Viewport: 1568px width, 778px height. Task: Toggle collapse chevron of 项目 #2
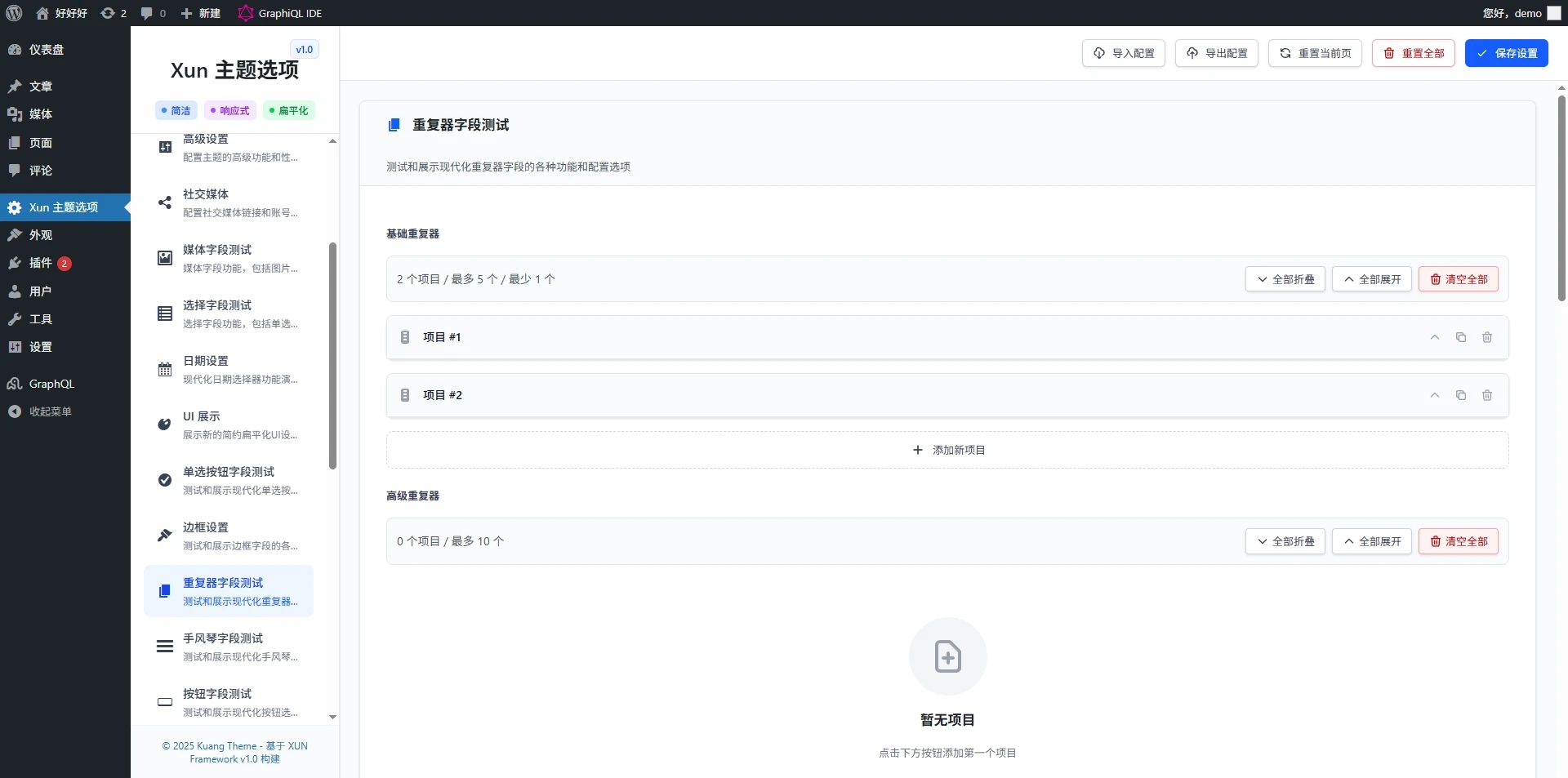click(x=1435, y=395)
